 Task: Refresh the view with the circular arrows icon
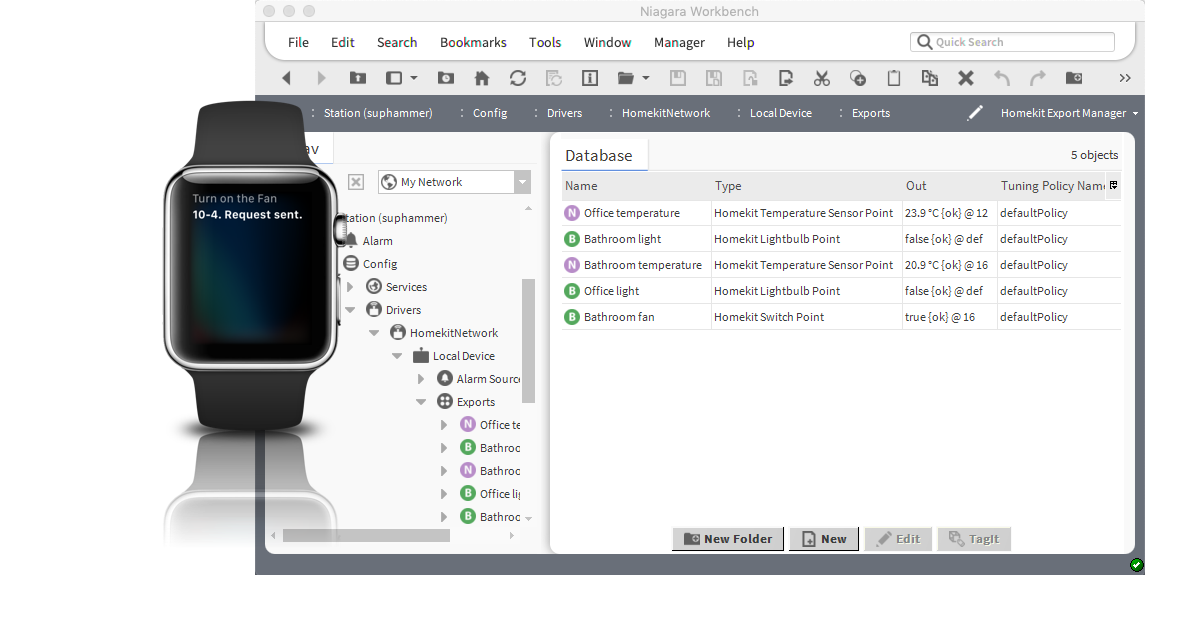pyautogui.click(x=518, y=78)
